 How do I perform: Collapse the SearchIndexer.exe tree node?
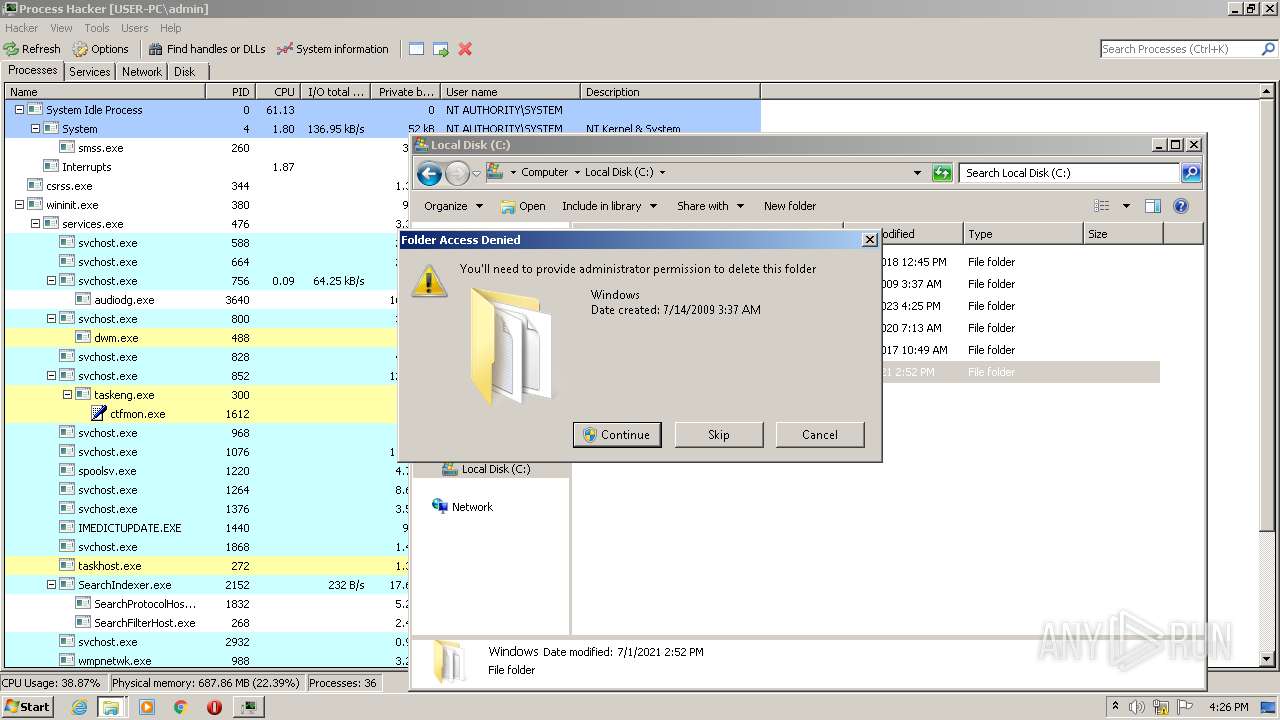click(51, 585)
